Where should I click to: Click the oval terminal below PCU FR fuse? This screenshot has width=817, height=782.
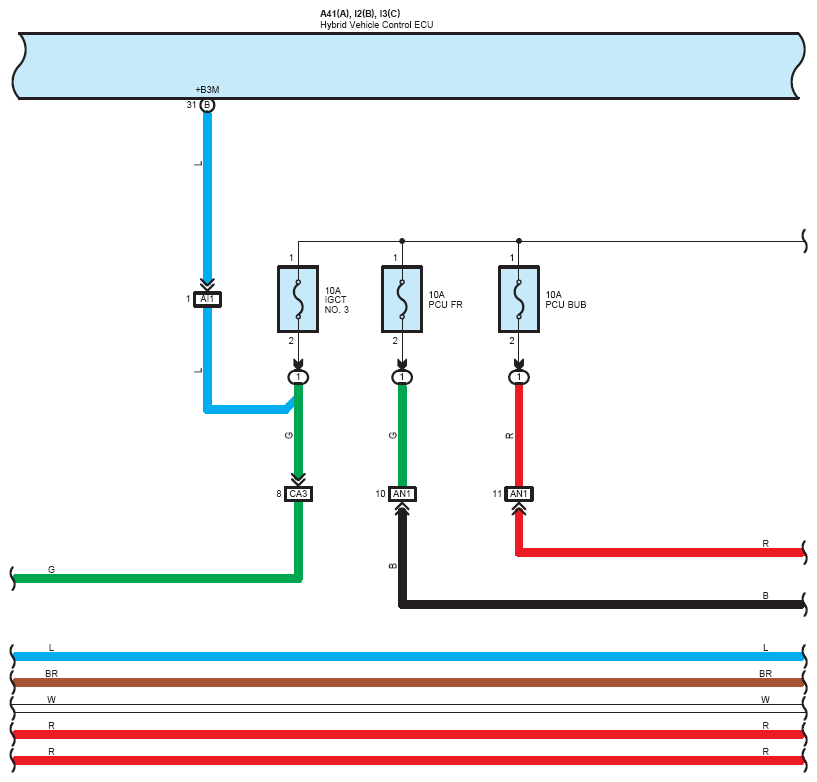(402, 377)
